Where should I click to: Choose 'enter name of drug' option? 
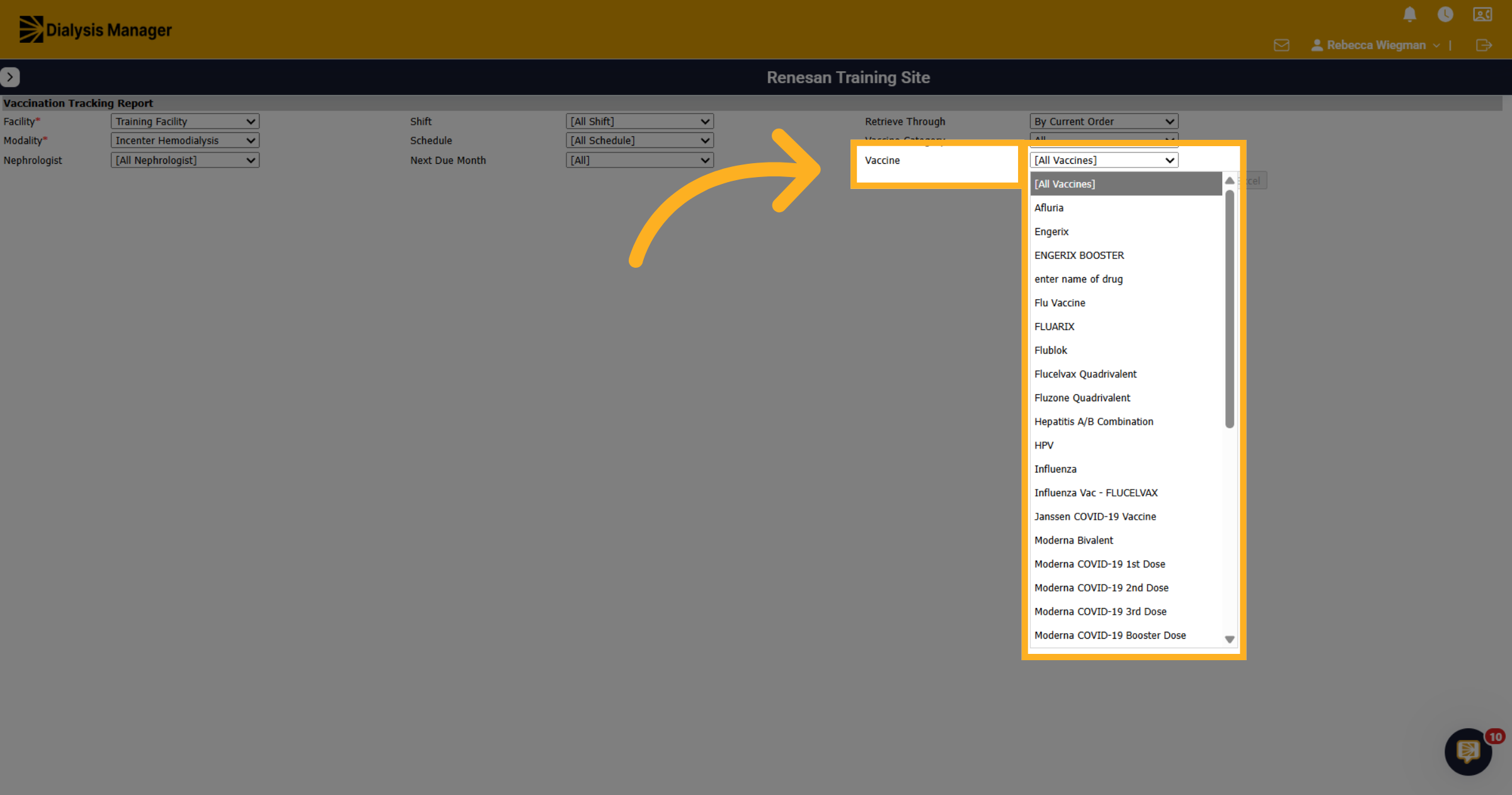[x=1126, y=279]
